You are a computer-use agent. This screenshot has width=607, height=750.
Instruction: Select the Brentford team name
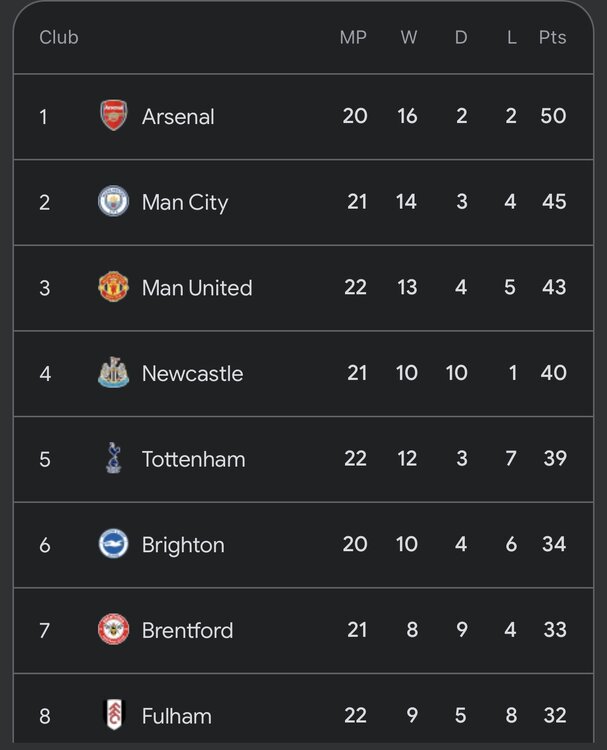(x=187, y=630)
